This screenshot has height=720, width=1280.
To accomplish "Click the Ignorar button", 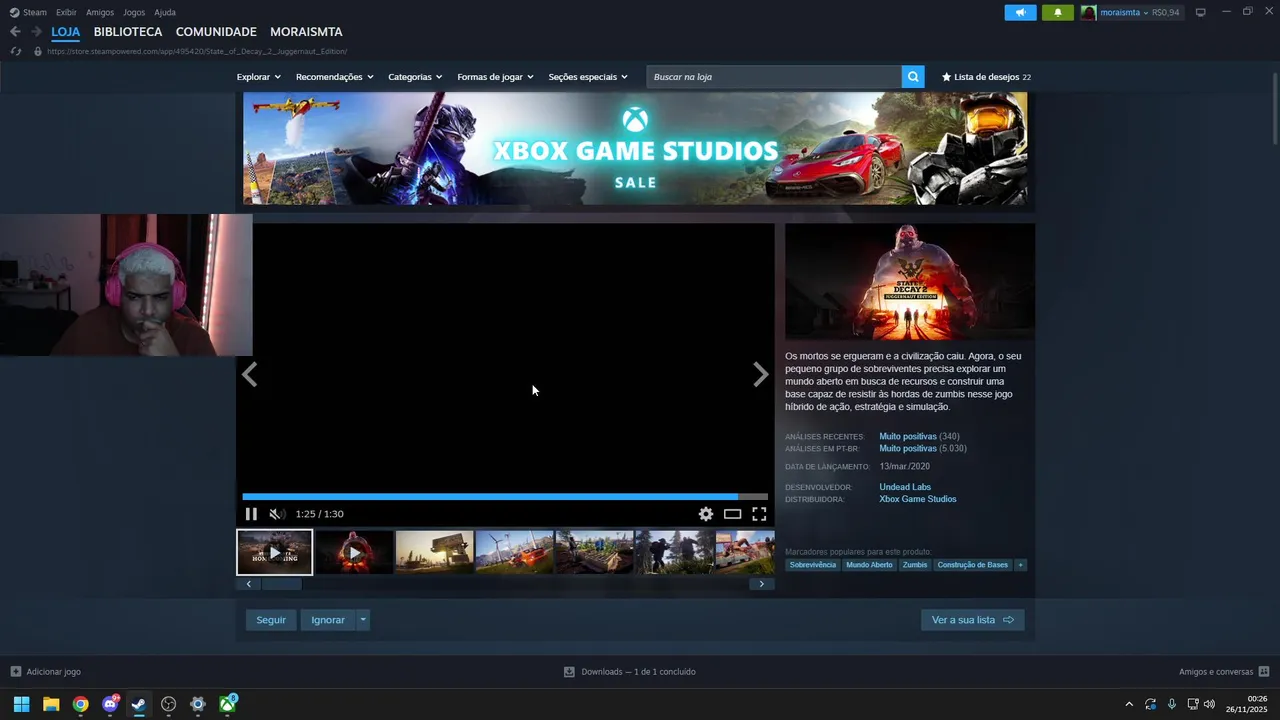I will click(x=328, y=620).
